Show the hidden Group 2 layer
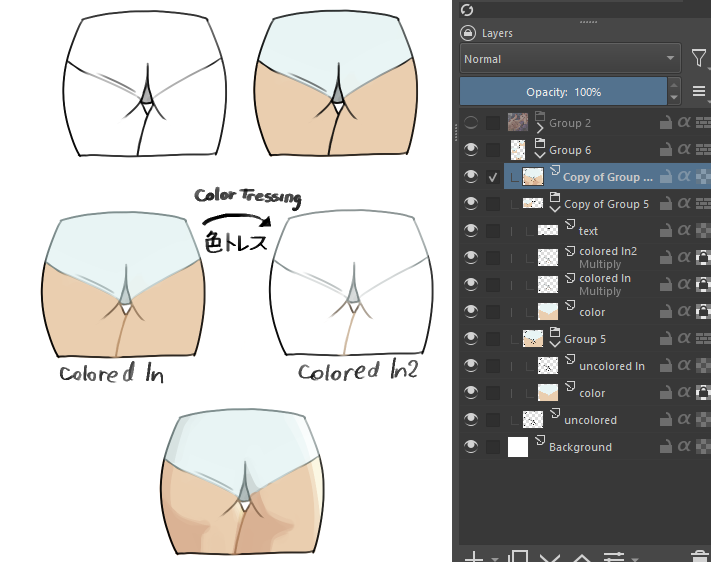 coord(471,122)
